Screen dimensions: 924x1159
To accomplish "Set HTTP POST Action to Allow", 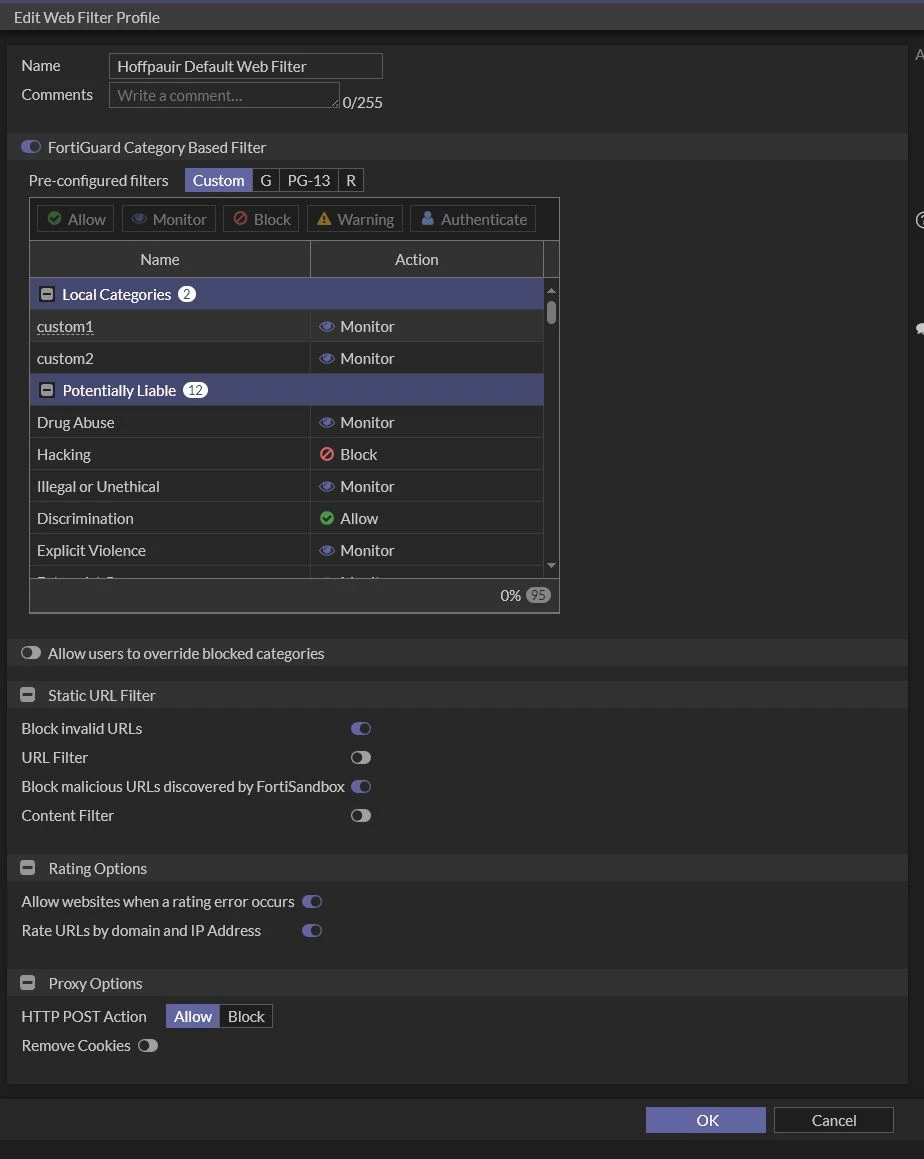I will tap(193, 1016).
